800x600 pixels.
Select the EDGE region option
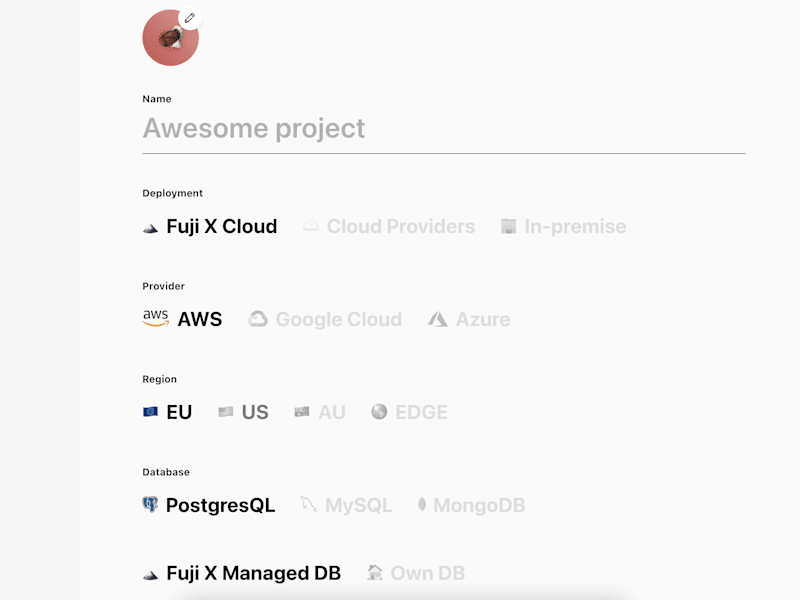[x=409, y=412]
